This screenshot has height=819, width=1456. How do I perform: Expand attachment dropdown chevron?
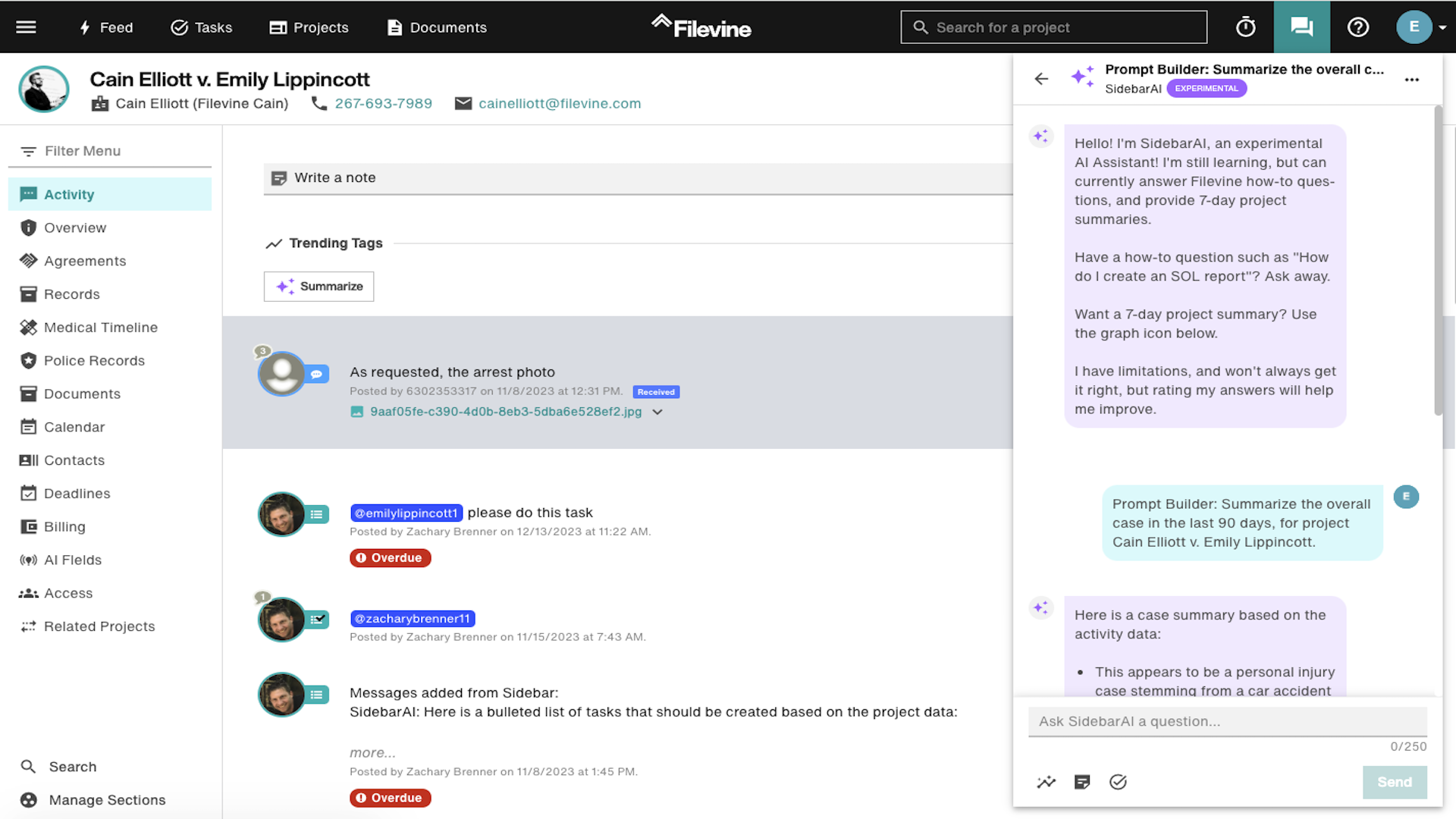(657, 412)
